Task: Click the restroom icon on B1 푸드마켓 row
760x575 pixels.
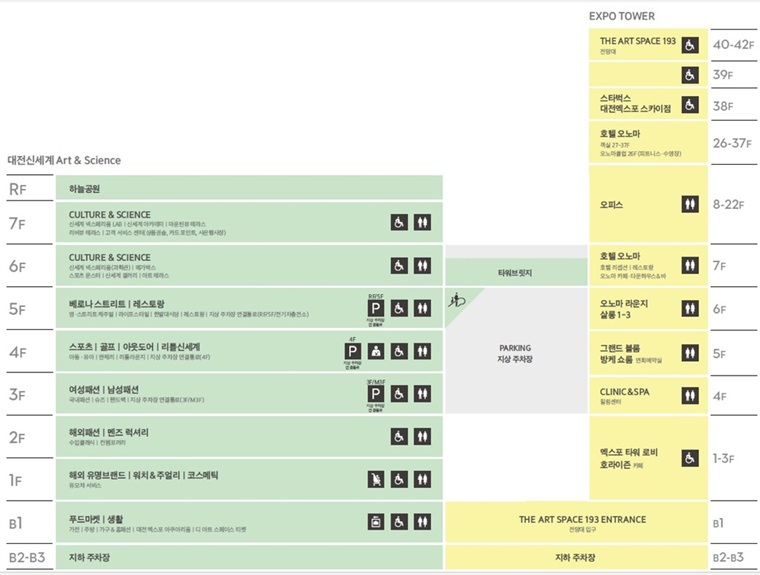Action: (422, 522)
